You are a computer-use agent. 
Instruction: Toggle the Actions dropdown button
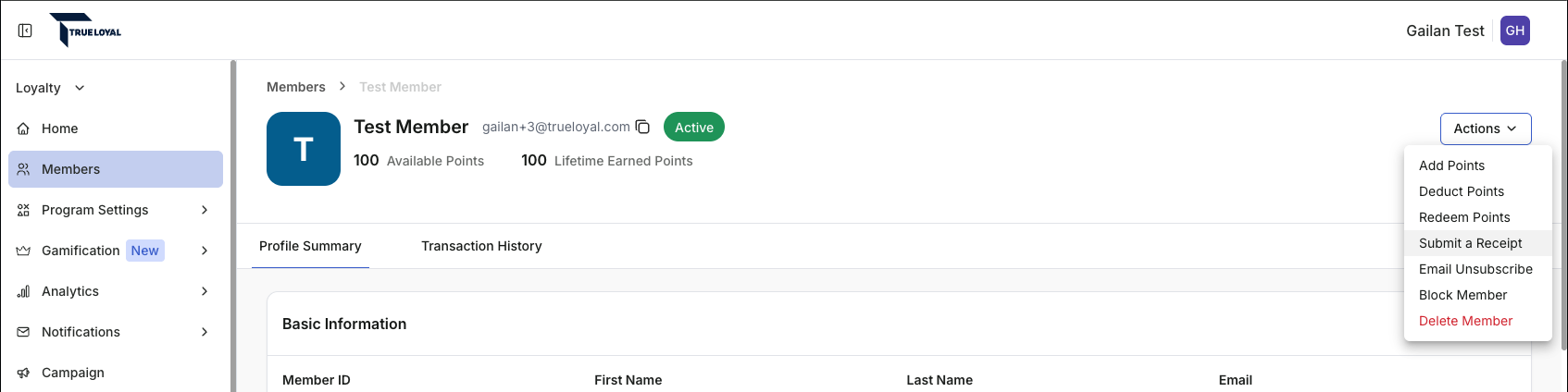pos(1486,129)
